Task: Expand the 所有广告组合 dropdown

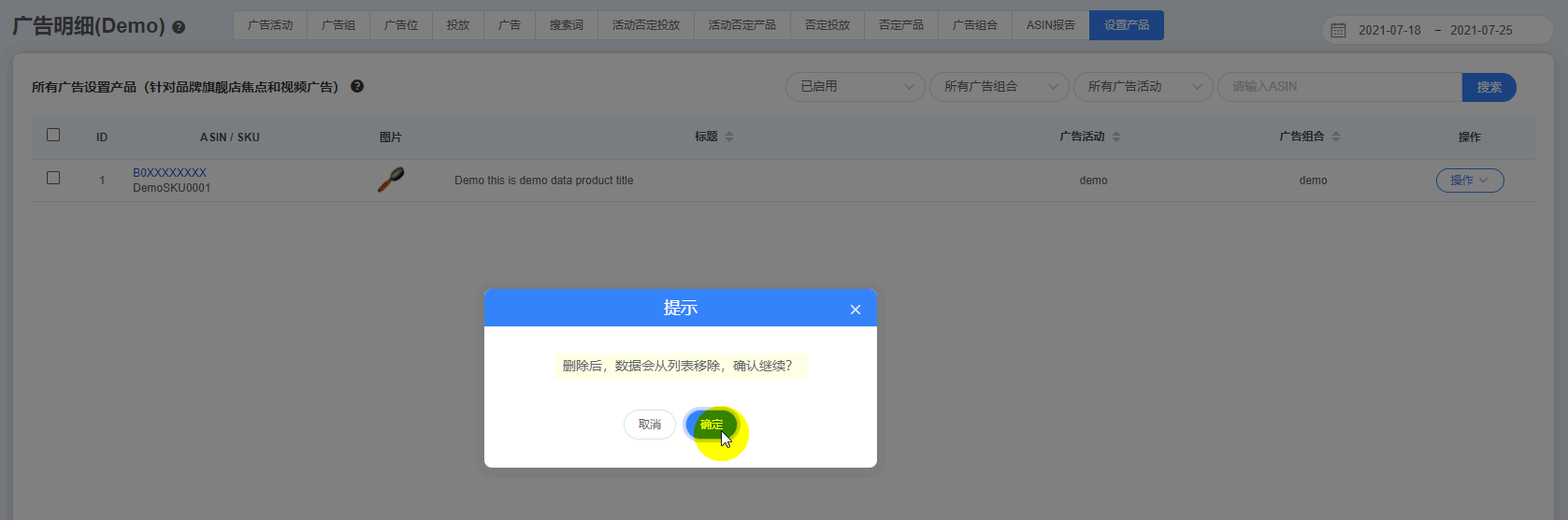Action: pyautogui.click(x=999, y=87)
